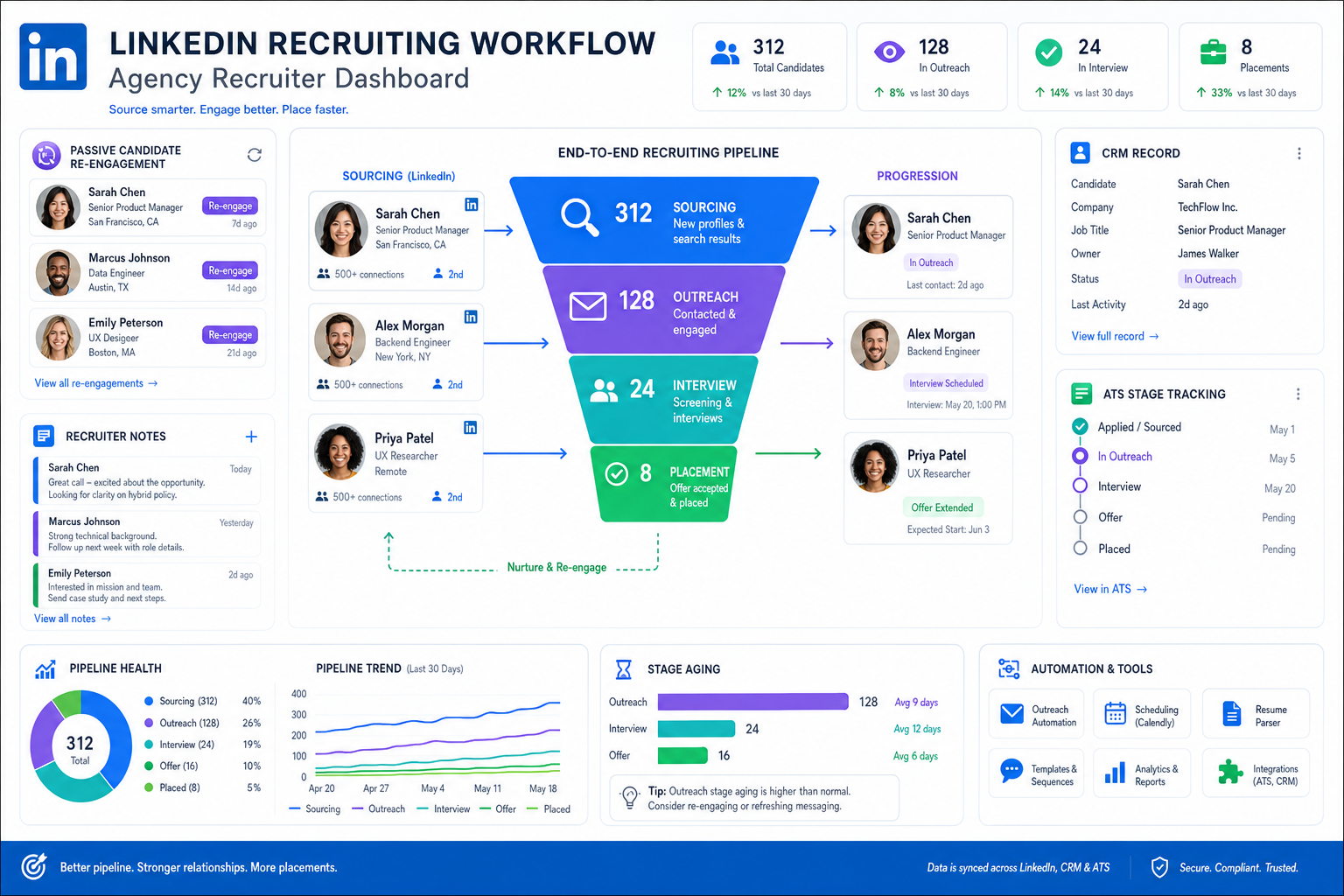Click the purple Outreach aging bar
The width and height of the screenshot is (1344, 896).
point(753,702)
